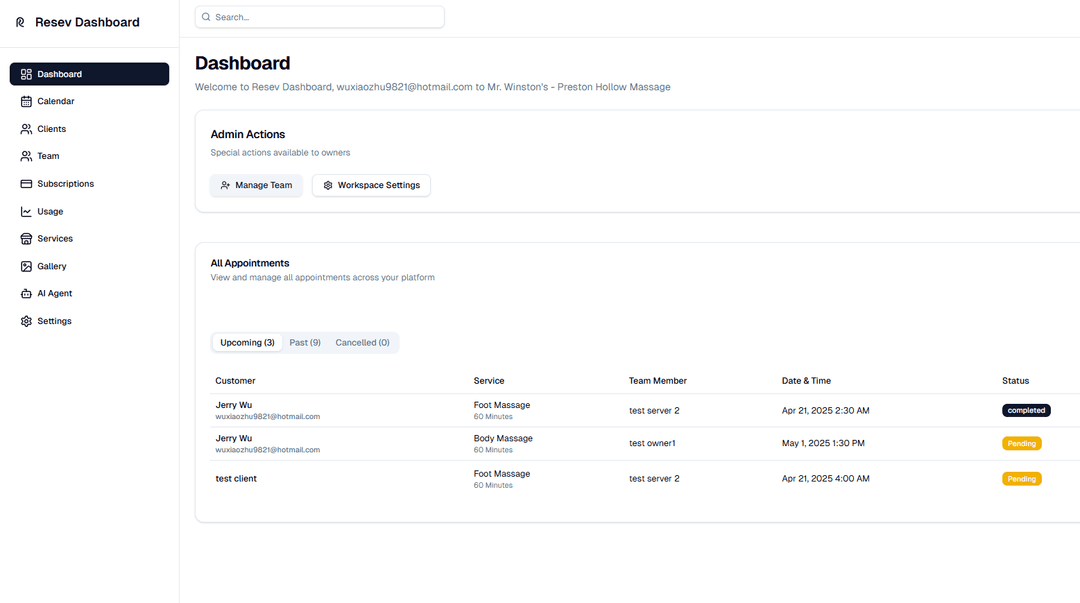Open Workspace Settings button

tap(371, 185)
